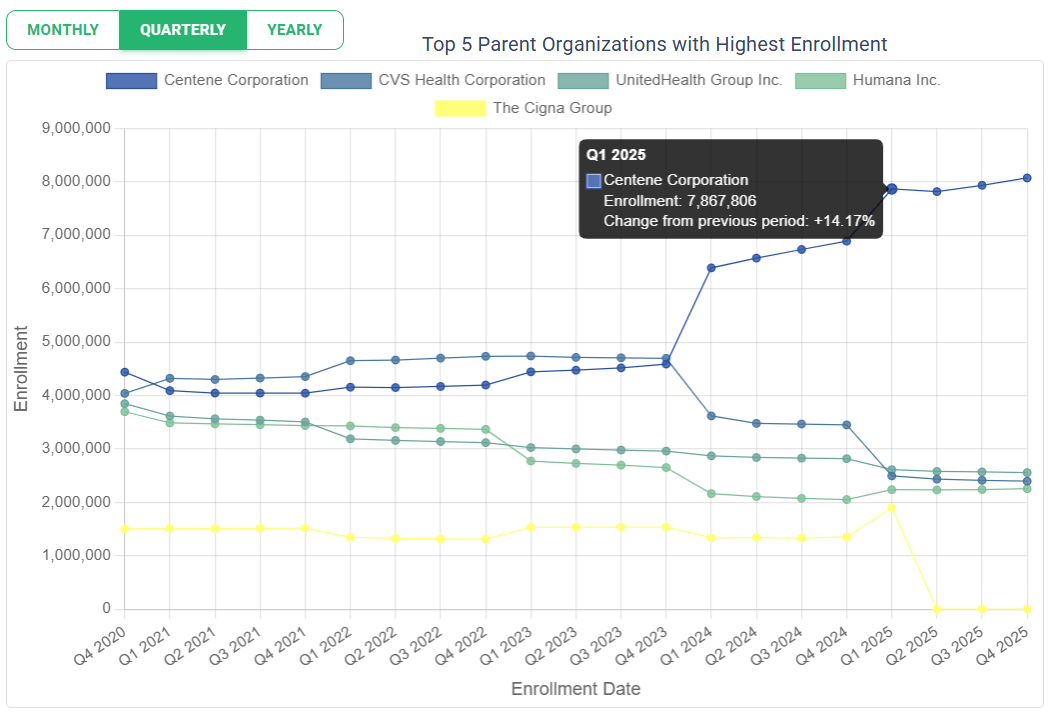Click Centene data point at Q4 2024

click(x=847, y=241)
